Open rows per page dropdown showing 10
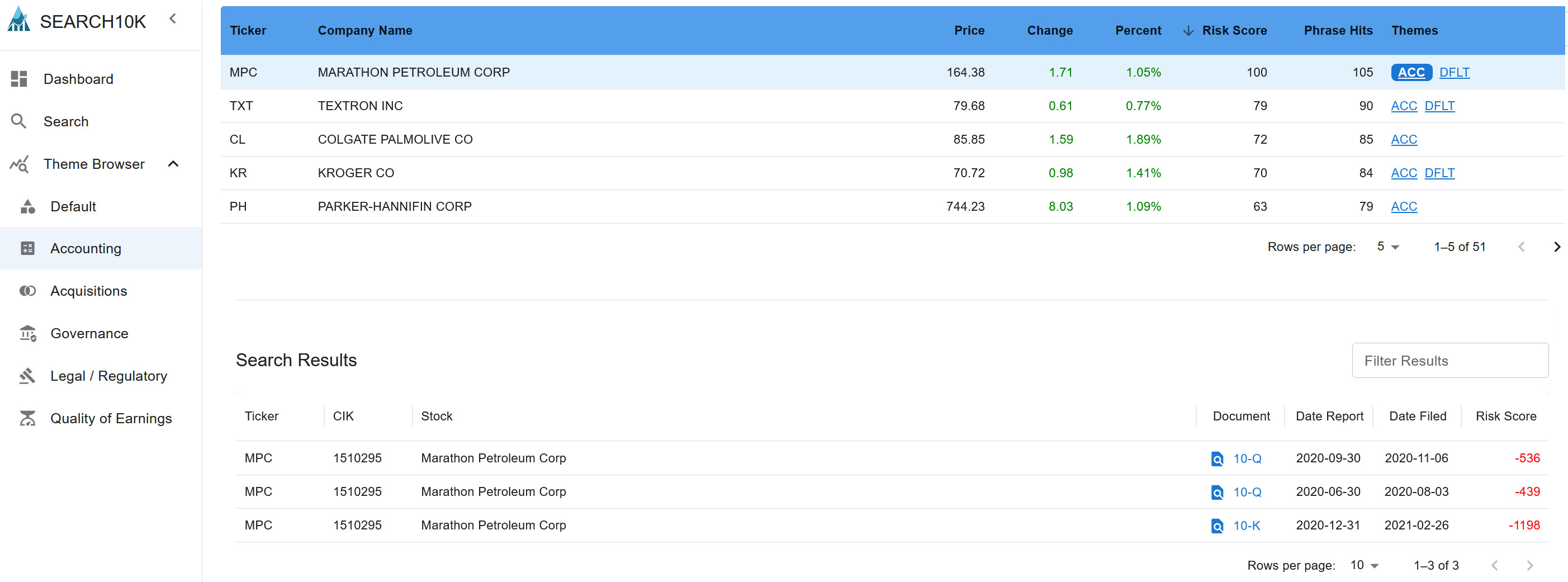The image size is (1568, 582). click(1363, 566)
